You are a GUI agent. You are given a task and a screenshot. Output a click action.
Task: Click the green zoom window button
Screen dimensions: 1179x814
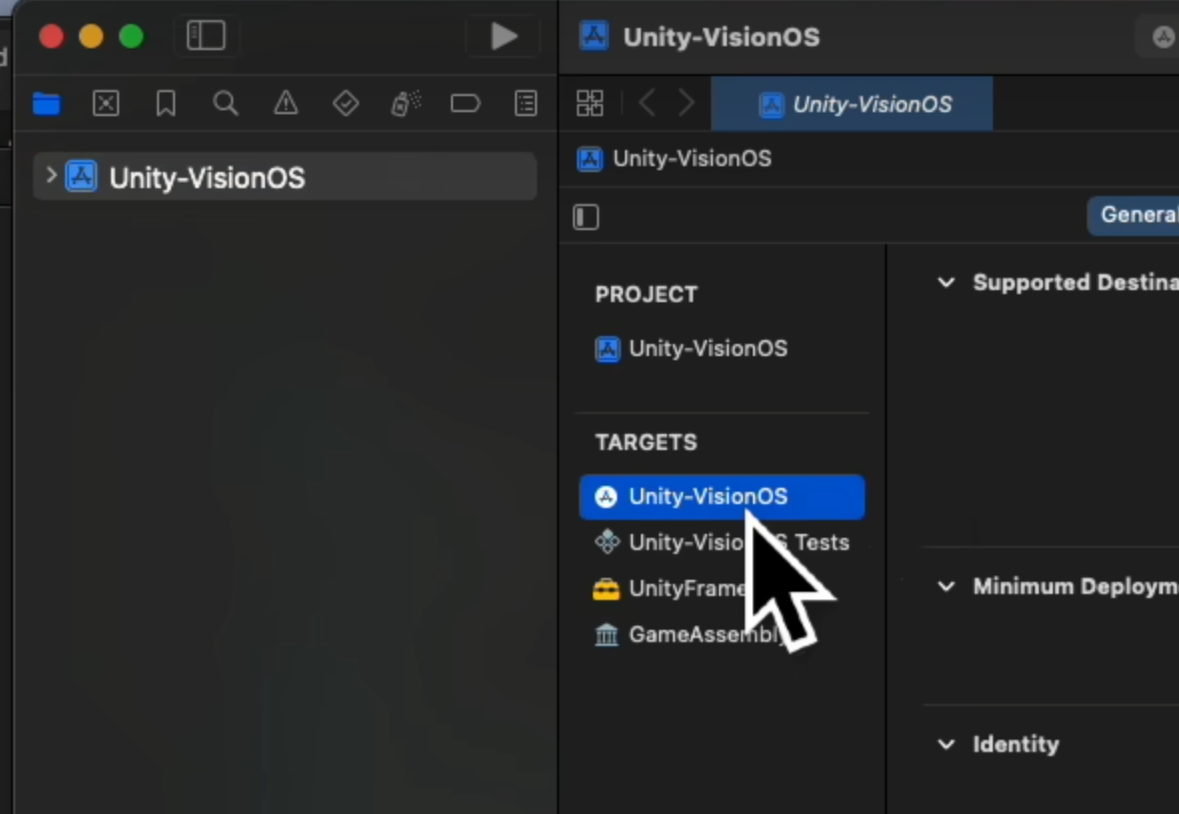click(x=132, y=36)
